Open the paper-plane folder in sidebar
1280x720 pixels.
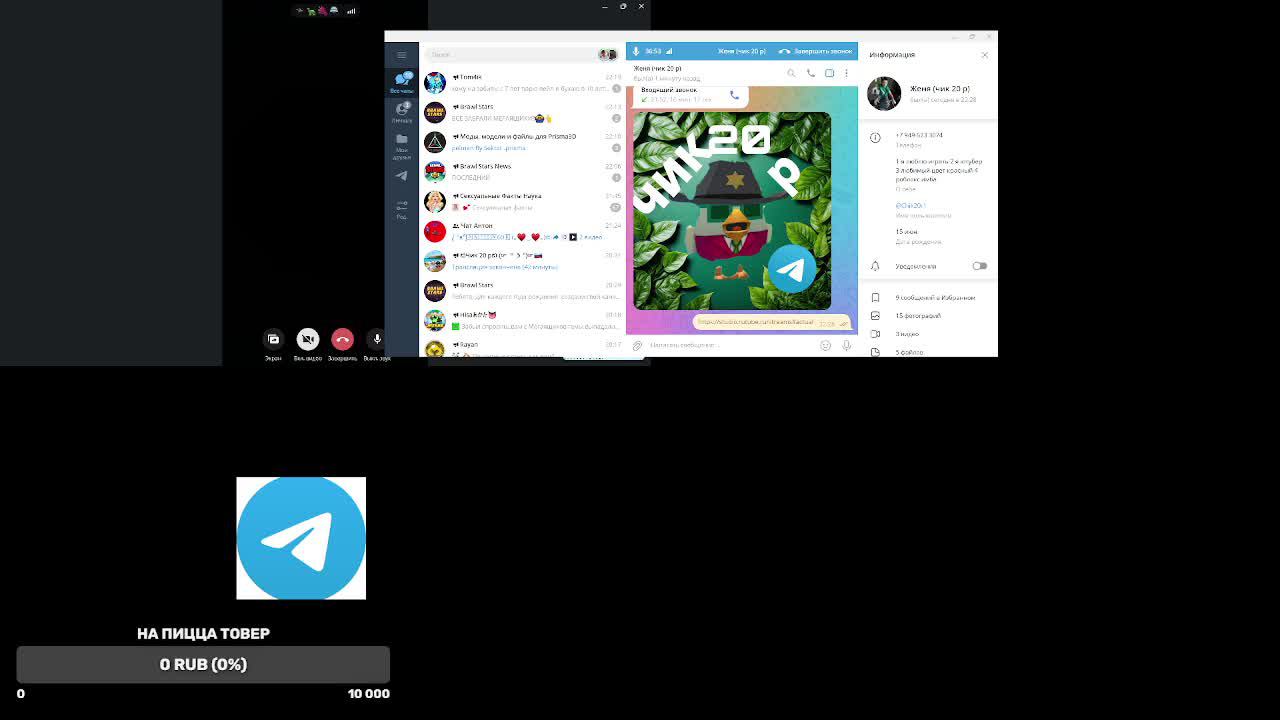pyautogui.click(x=402, y=176)
